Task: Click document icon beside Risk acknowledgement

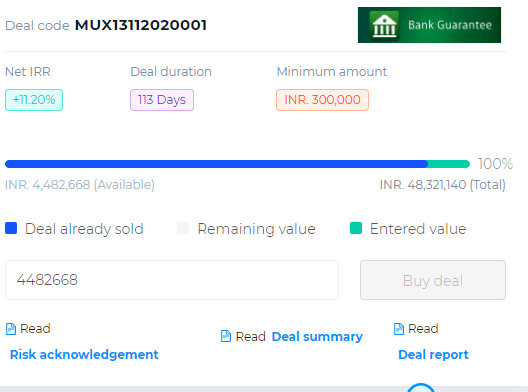Action: [x=11, y=329]
